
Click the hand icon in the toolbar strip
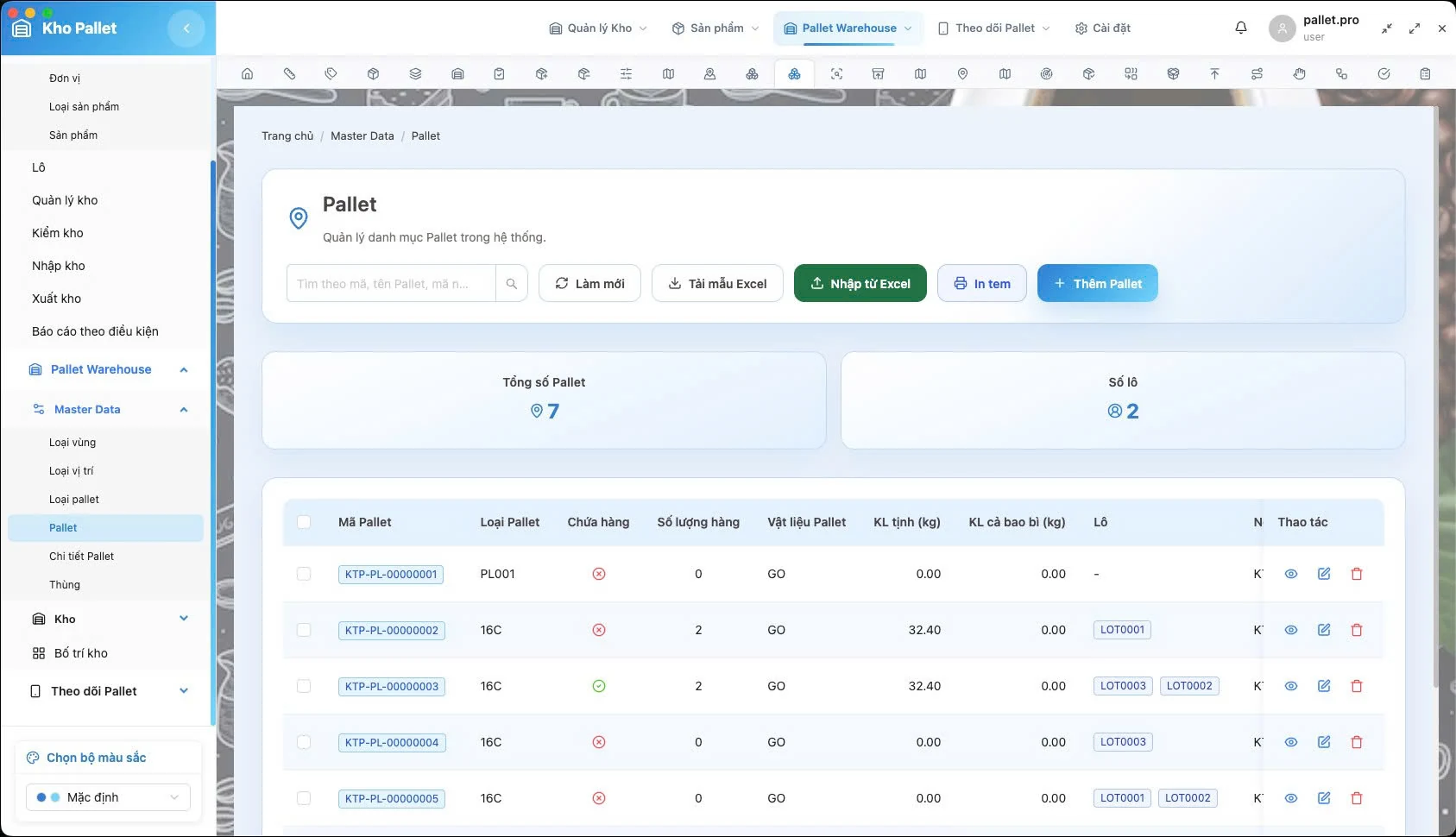[x=1299, y=74]
